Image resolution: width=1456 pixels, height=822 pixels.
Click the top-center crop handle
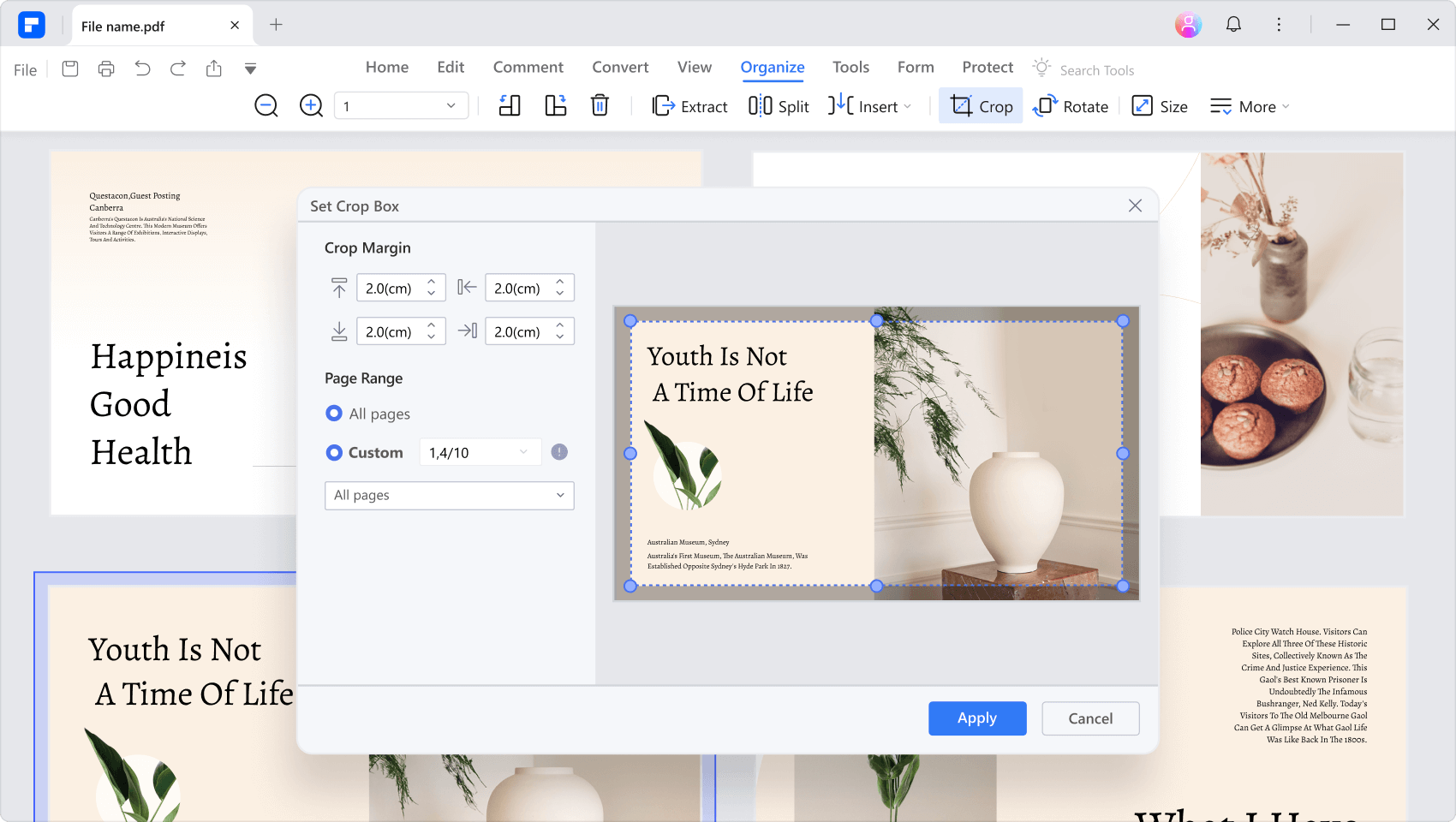[876, 321]
